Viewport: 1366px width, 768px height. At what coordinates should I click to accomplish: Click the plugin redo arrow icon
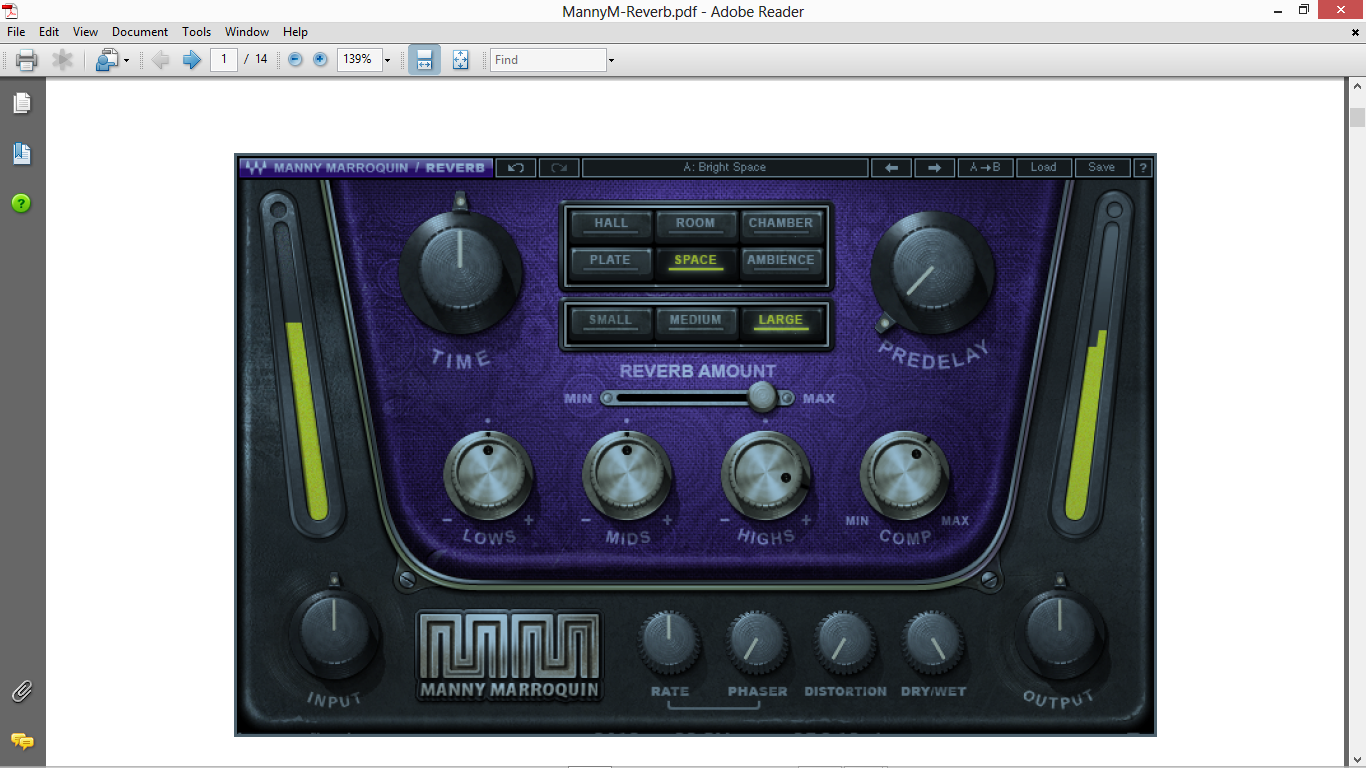tap(559, 167)
